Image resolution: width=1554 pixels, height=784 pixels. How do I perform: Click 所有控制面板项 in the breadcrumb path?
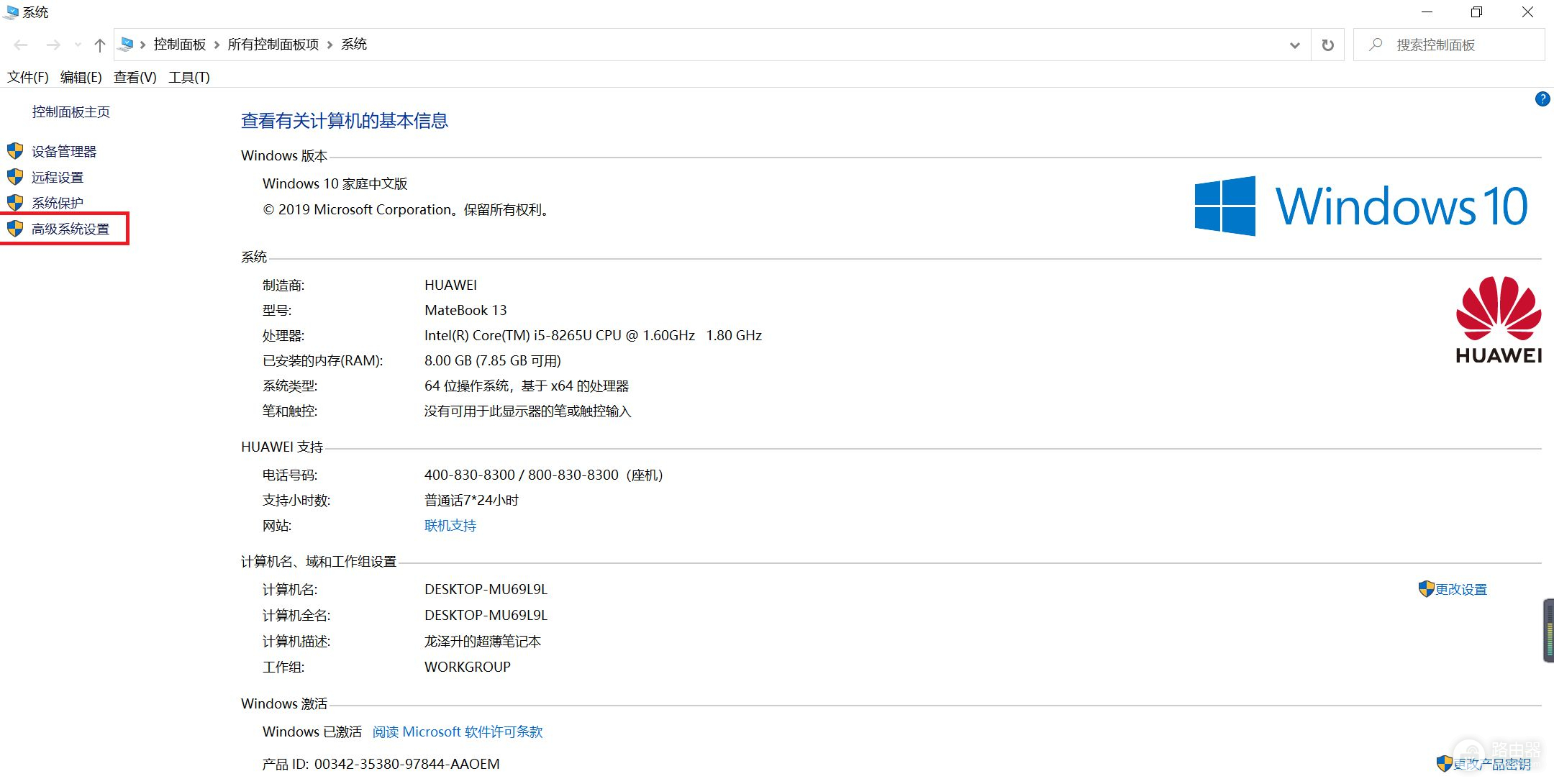pyautogui.click(x=273, y=45)
